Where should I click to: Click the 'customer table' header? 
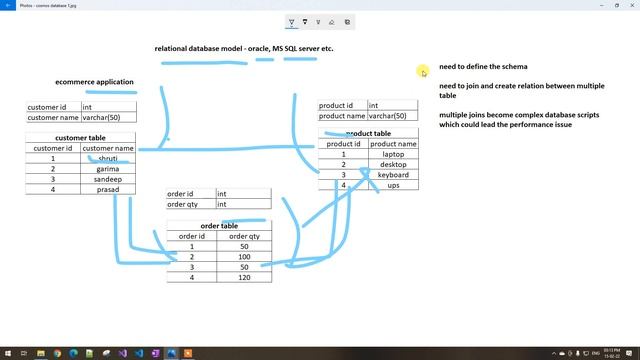(80, 138)
